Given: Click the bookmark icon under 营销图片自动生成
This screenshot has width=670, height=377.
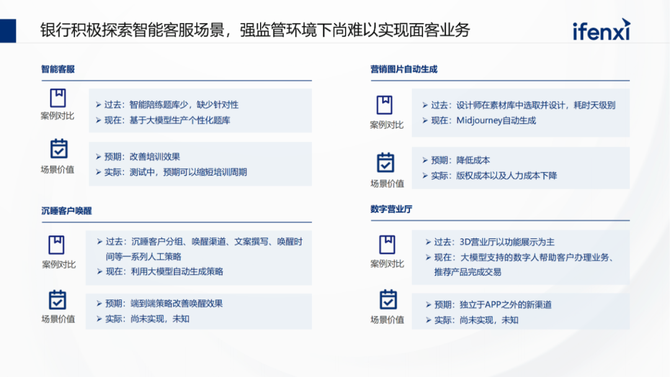Looking at the screenshot, I should (x=384, y=105).
